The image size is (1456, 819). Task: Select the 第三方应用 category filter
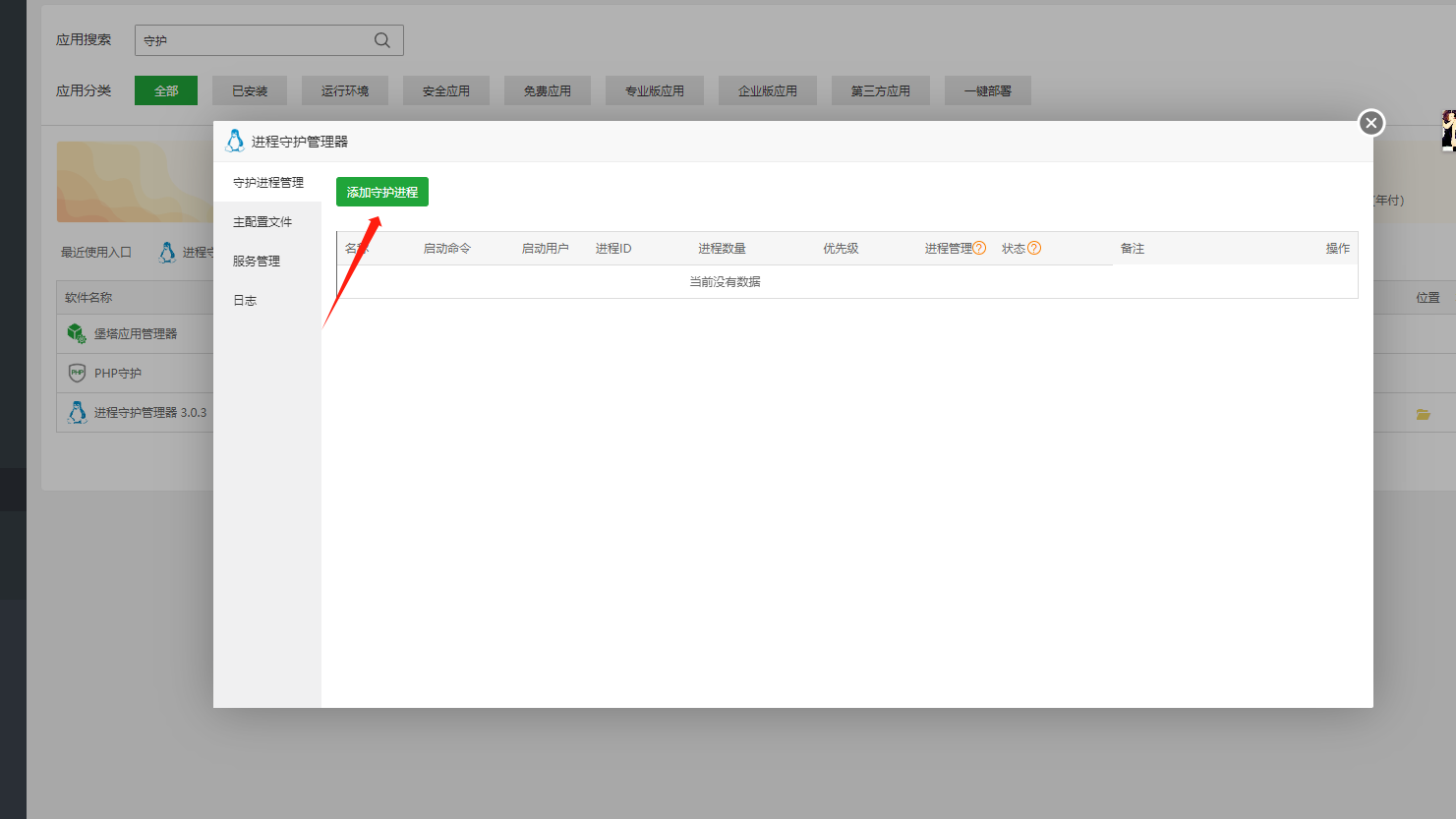tap(881, 90)
